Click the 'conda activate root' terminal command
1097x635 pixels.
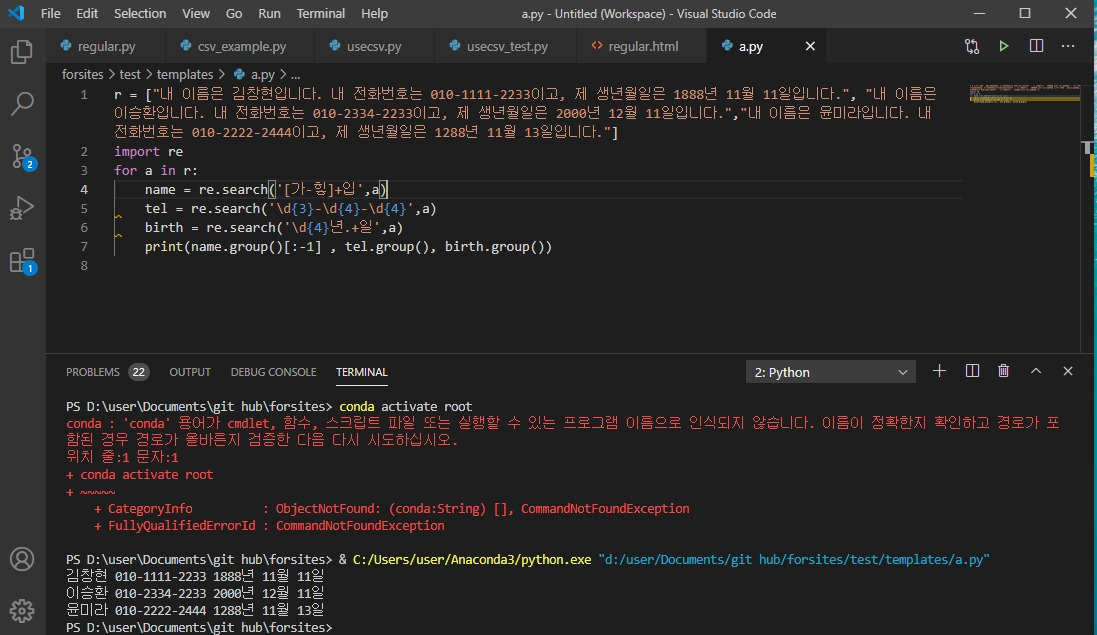[x=406, y=406]
